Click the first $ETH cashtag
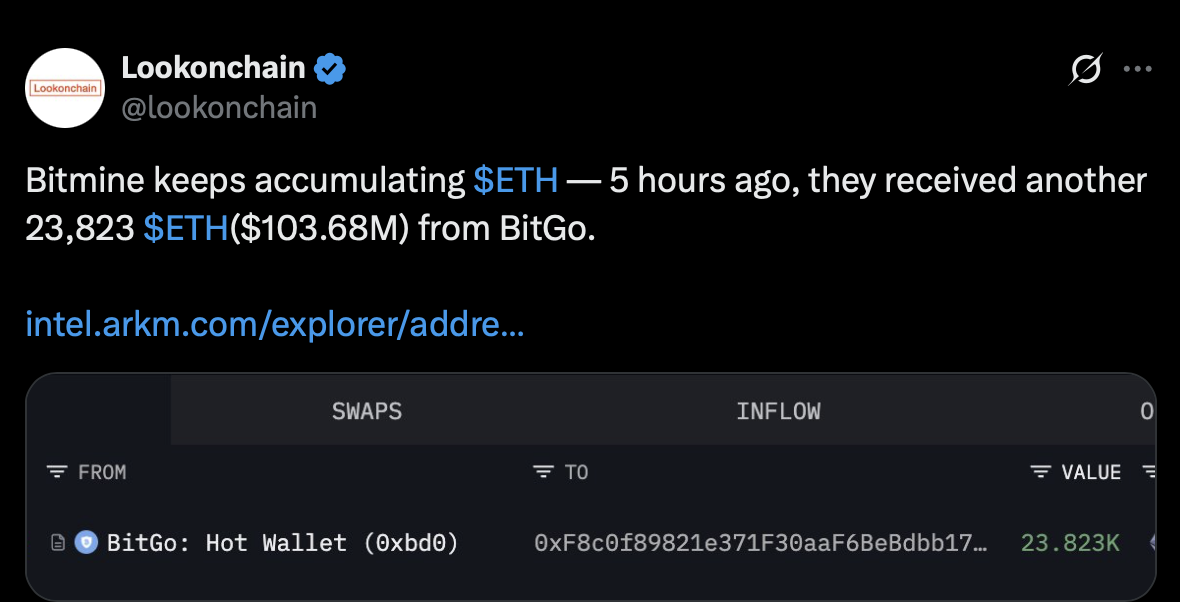 [x=515, y=181]
